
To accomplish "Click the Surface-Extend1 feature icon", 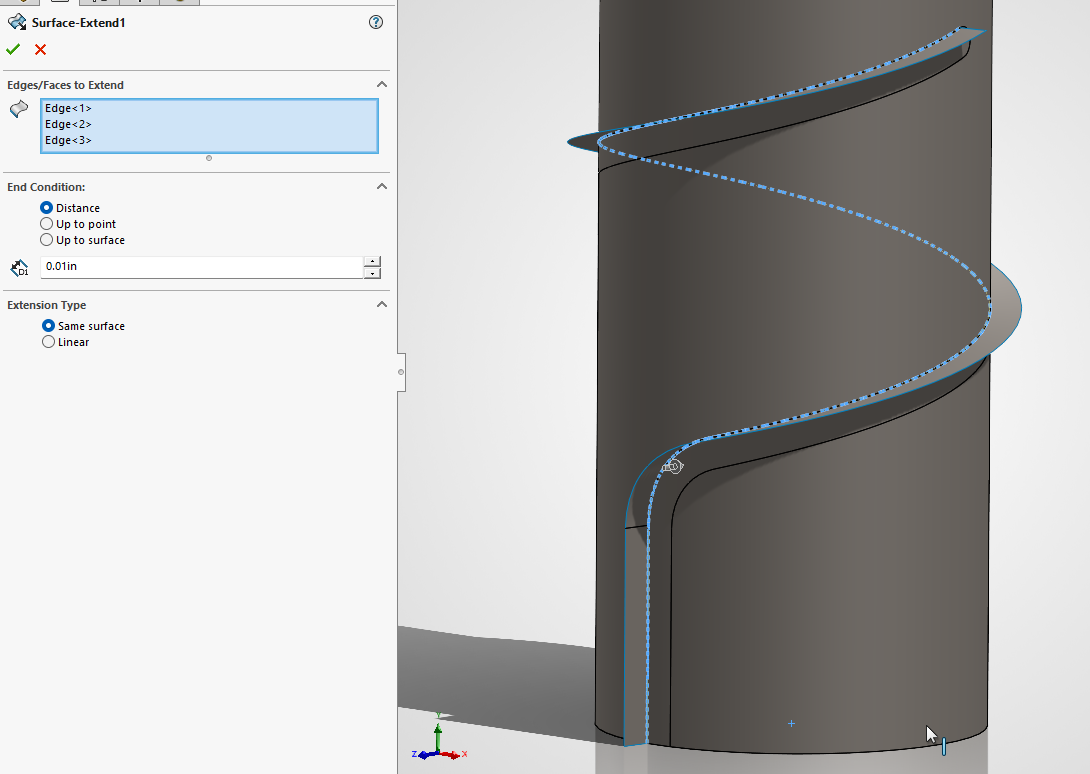I will pyautogui.click(x=17, y=22).
